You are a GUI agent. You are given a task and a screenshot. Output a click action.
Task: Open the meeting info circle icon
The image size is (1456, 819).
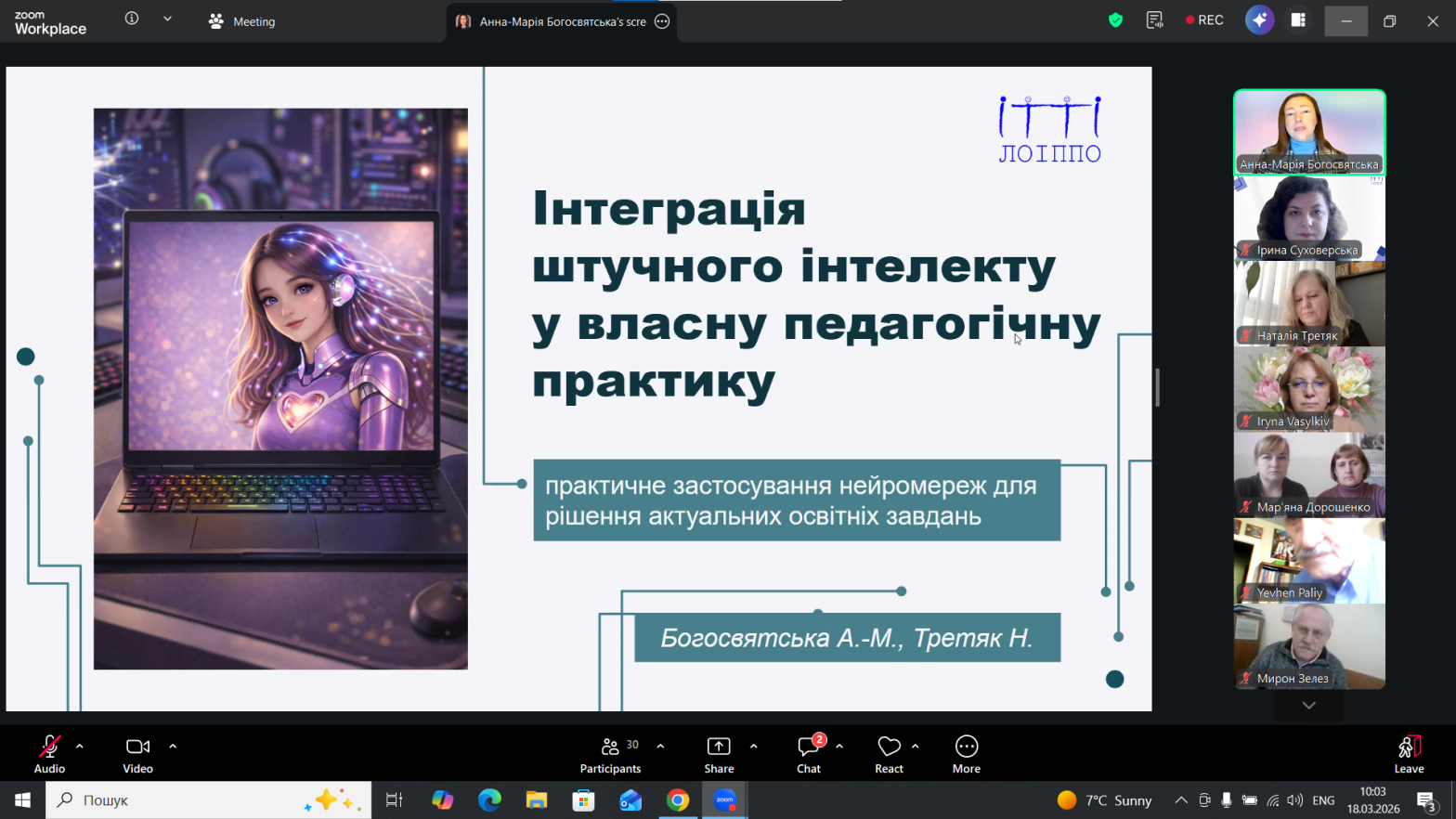(132, 19)
